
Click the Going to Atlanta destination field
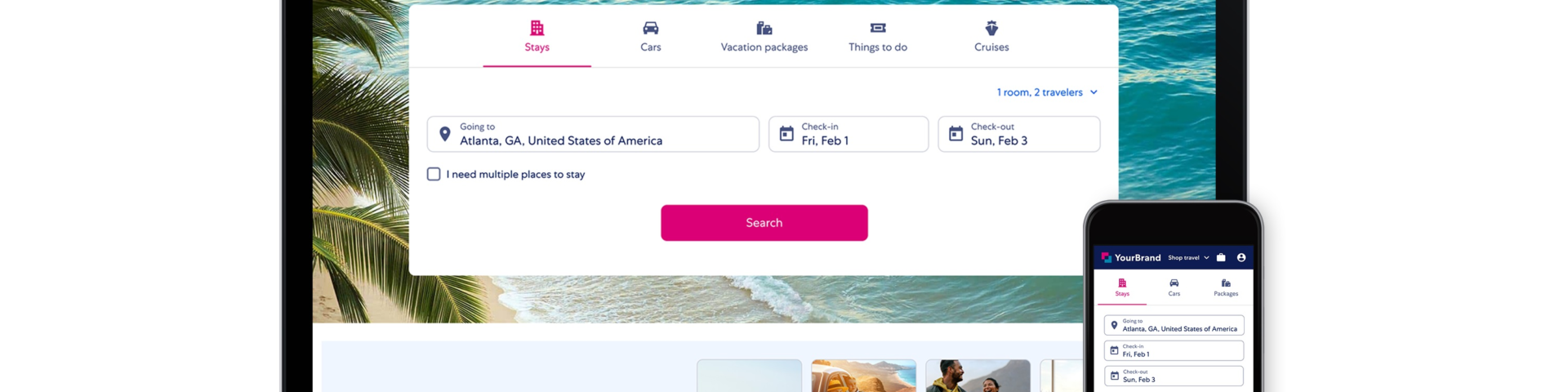[x=593, y=134]
